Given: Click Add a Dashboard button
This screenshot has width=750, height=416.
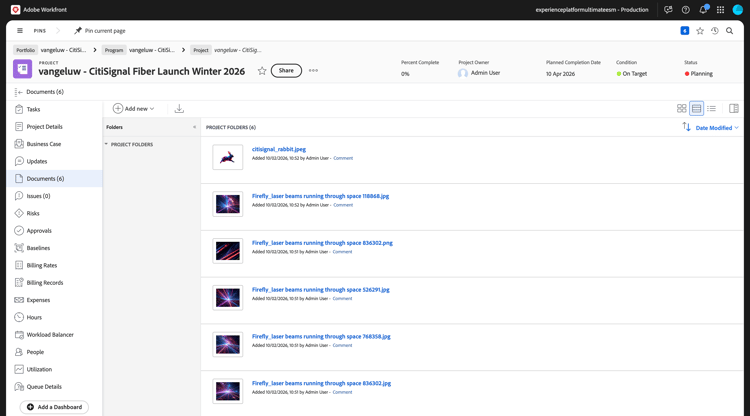Looking at the screenshot, I should click(54, 407).
